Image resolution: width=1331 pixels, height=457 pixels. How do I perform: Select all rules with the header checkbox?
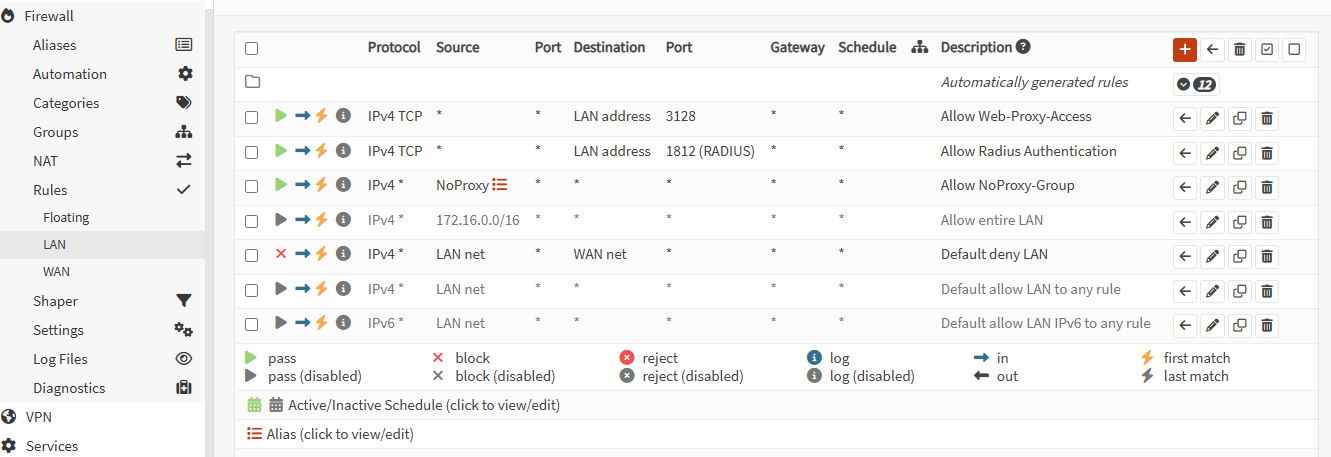click(252, 48)
